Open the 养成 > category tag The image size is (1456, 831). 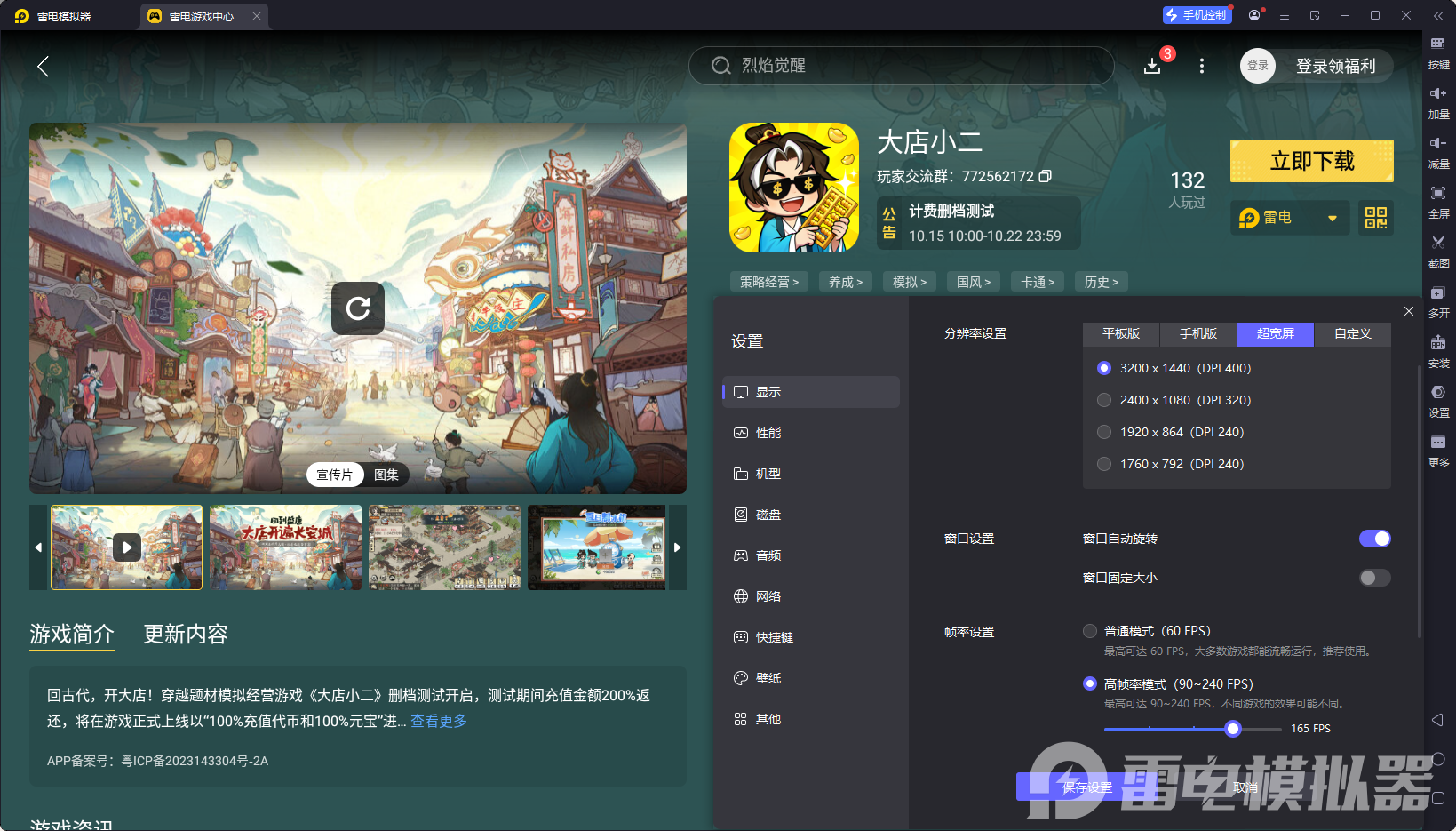coord(846,282)
